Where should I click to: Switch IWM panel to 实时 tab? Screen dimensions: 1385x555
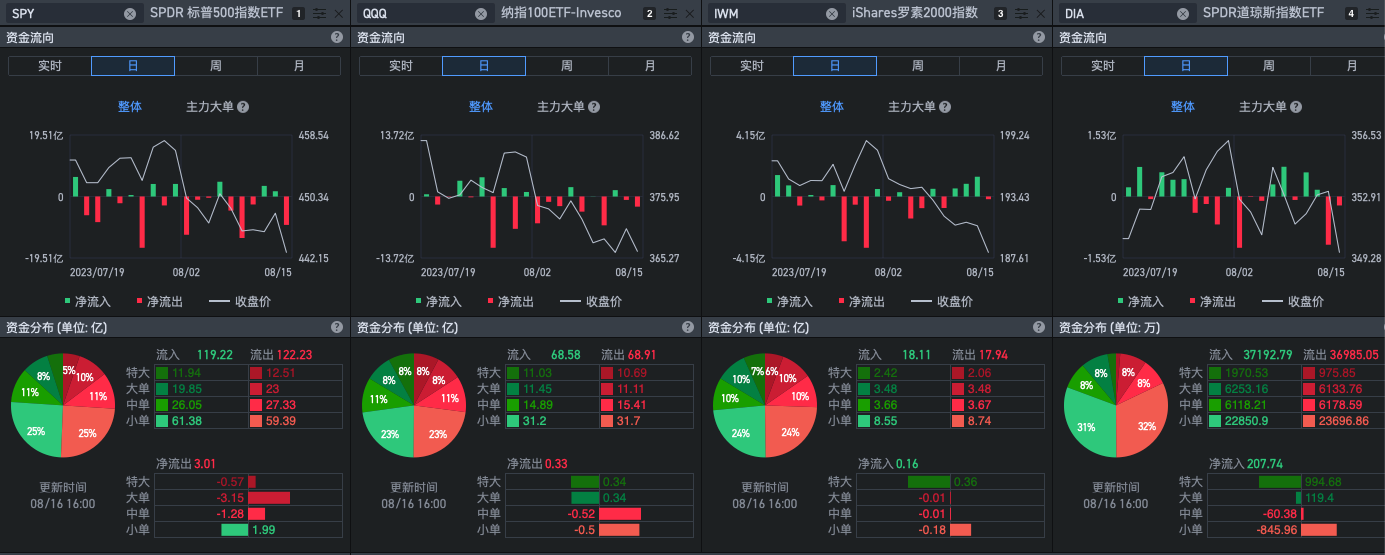tap(752, 66)
